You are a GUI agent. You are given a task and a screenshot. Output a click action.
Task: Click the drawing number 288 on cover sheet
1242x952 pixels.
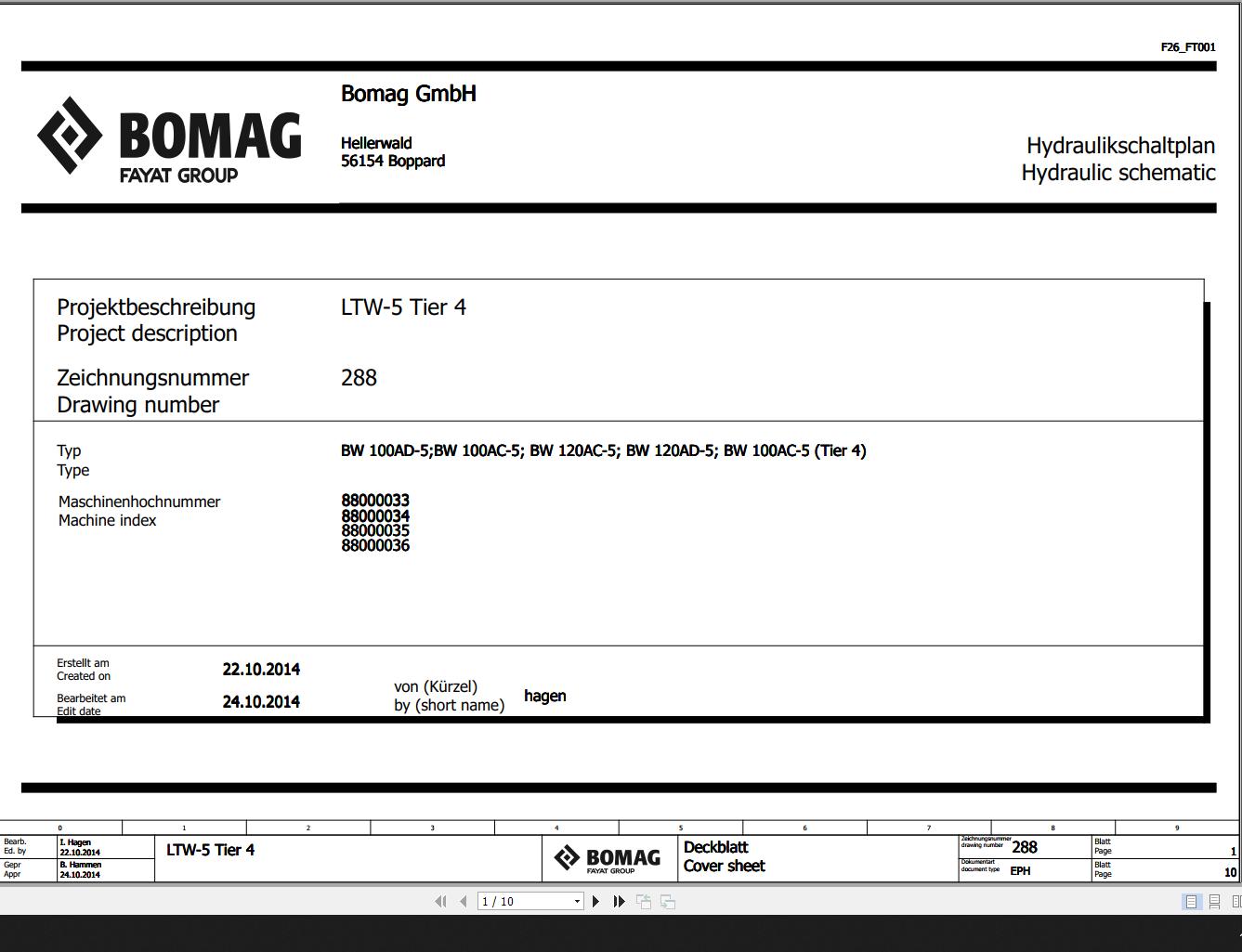[359, 378]
